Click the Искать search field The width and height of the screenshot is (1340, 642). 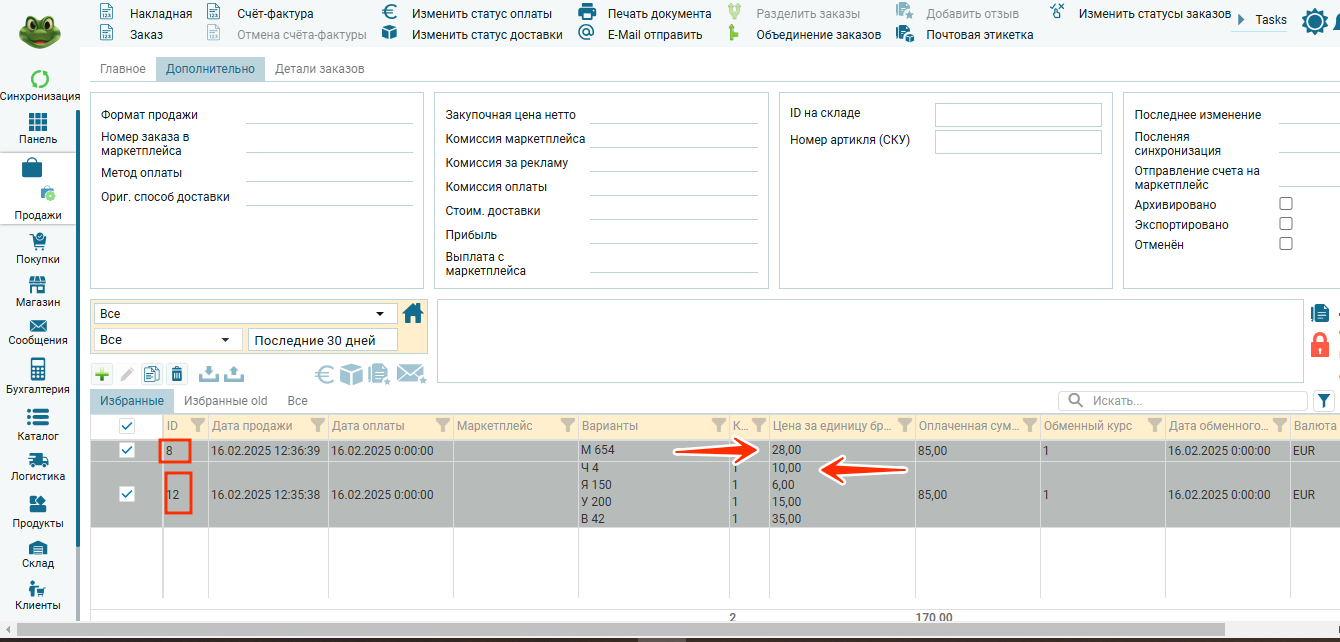pyautogui.click(x=1190, y=401)
